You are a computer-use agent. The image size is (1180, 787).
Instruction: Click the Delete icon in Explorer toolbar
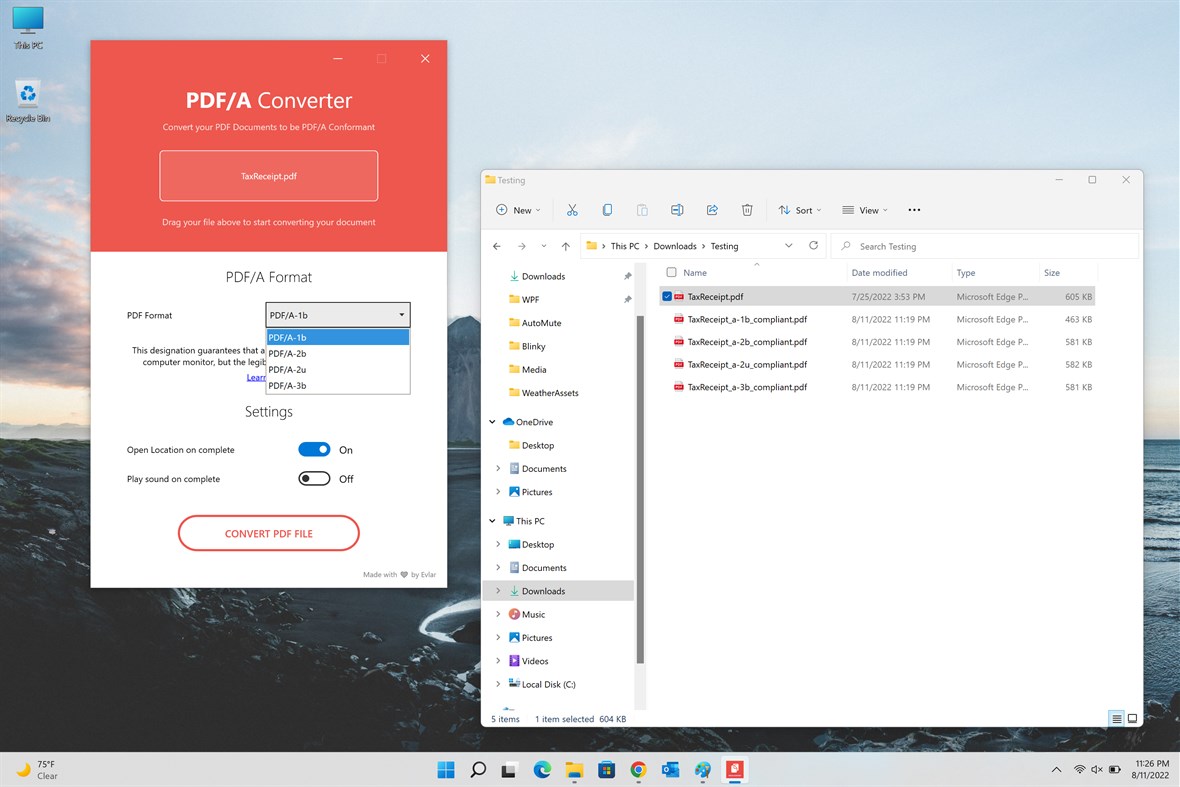pyautogui.click(x=747, y=210)
